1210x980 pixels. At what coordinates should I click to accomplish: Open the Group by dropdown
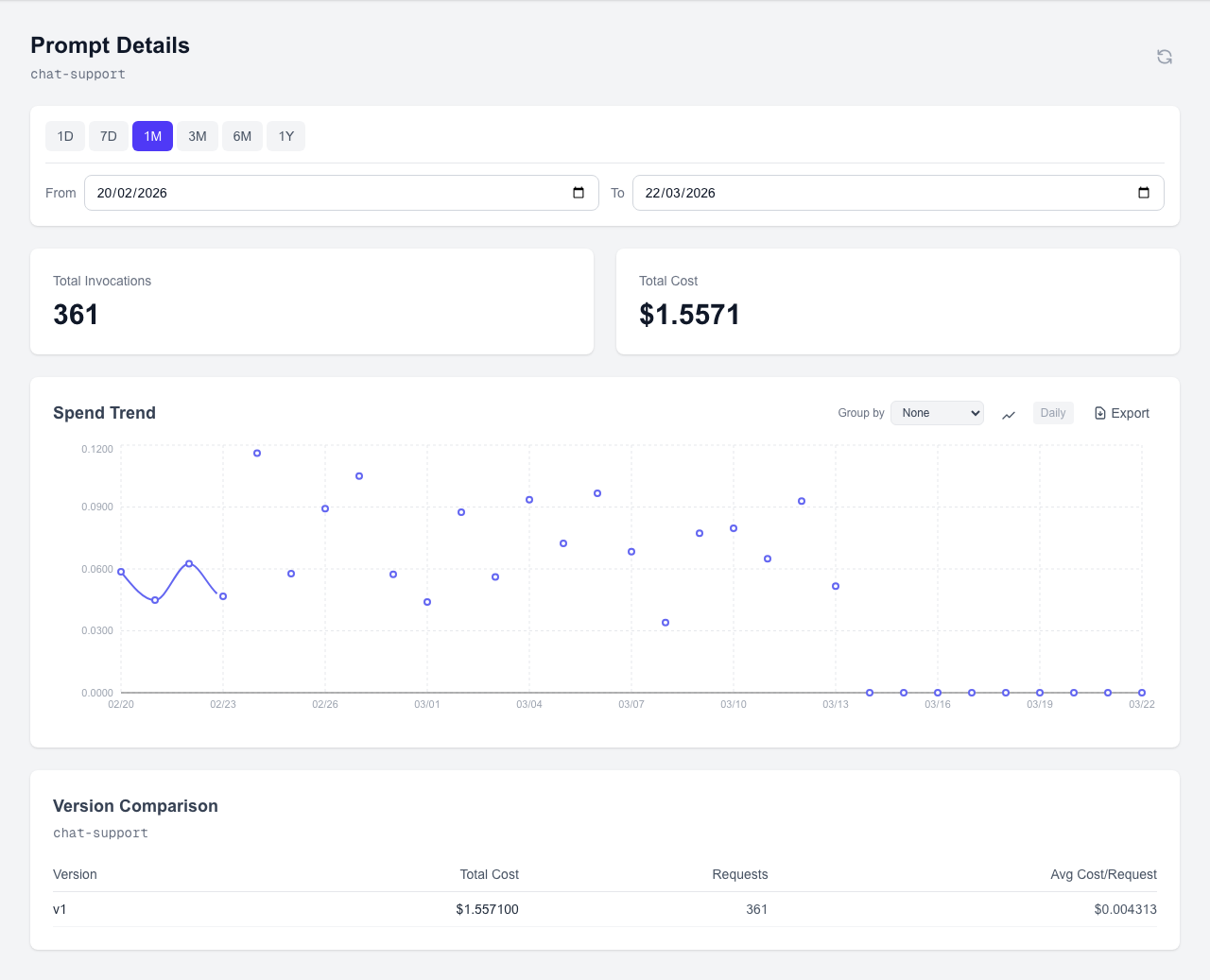[937, 413]
